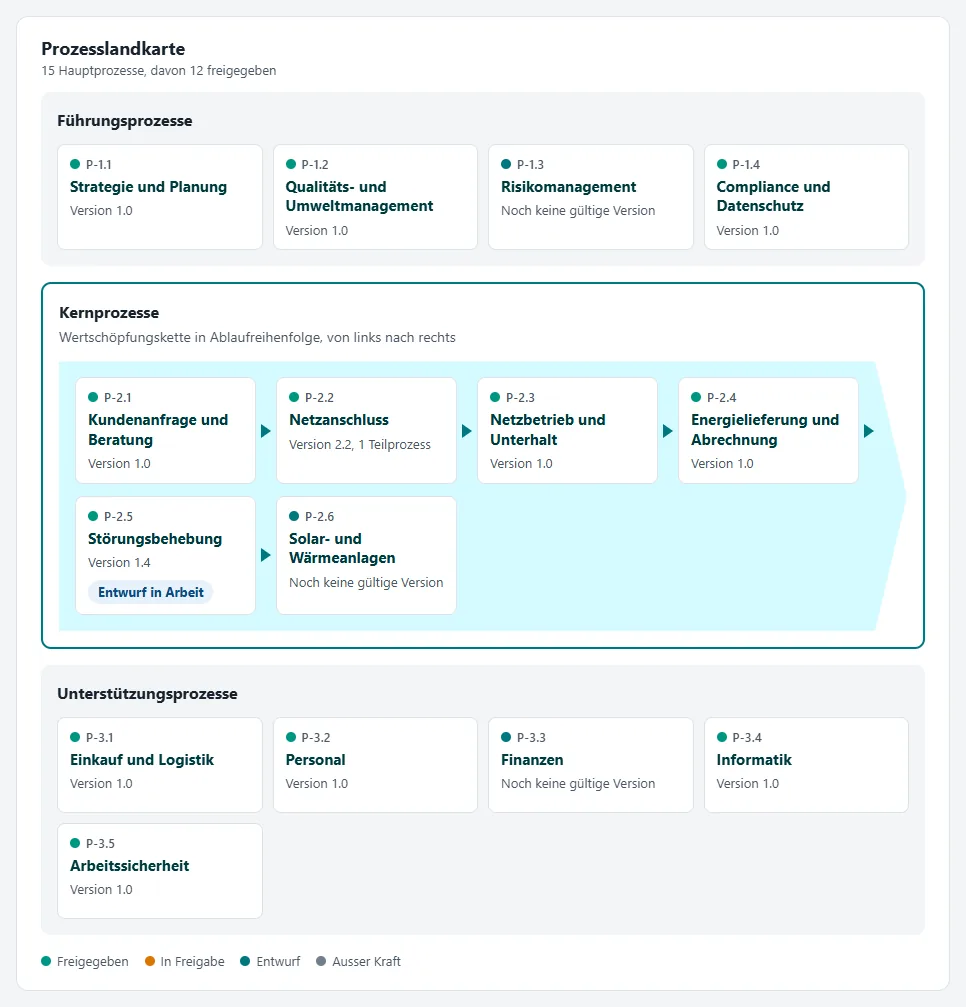
Task: Click the status dot next to P-1.4
Action: pyautogui.click(x=722, y=164)
